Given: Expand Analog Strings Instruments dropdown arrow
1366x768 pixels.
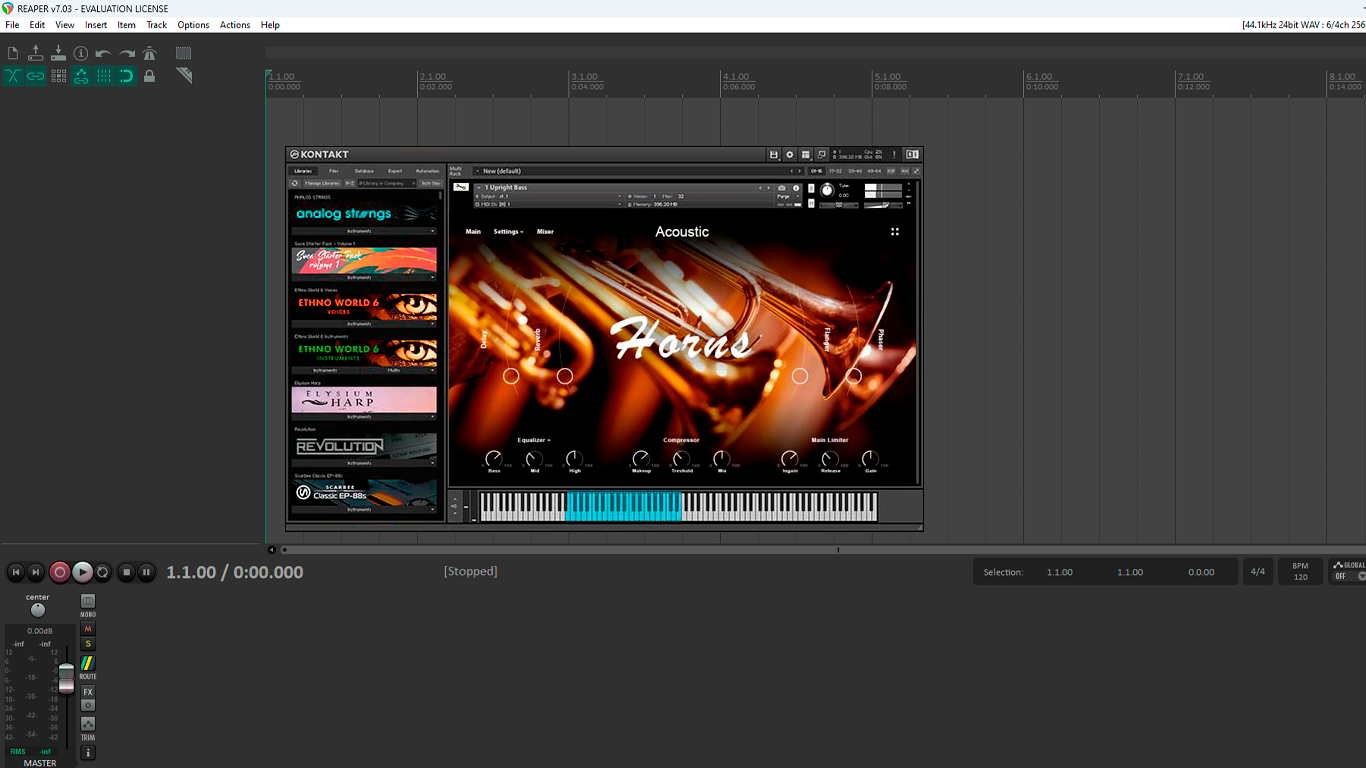Looking at the screenshot, I should click(x=433, y=231).
